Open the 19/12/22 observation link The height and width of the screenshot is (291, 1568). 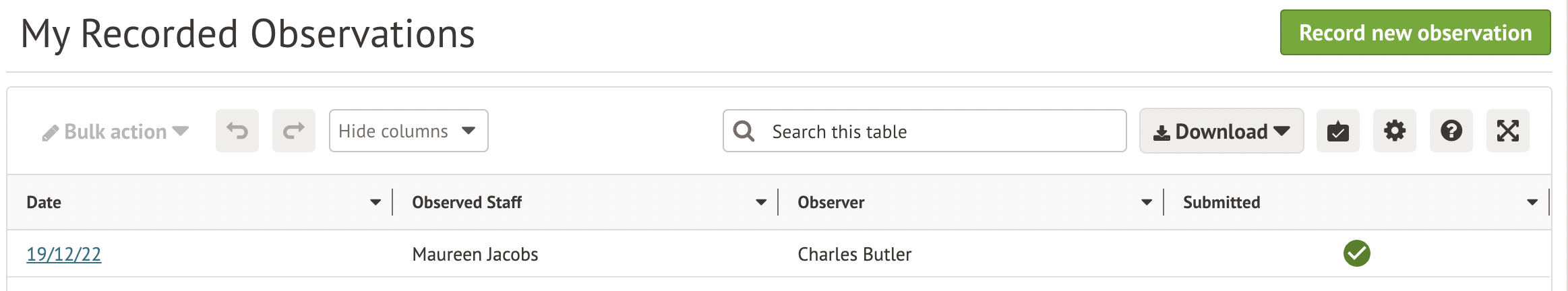coord(64,254)
